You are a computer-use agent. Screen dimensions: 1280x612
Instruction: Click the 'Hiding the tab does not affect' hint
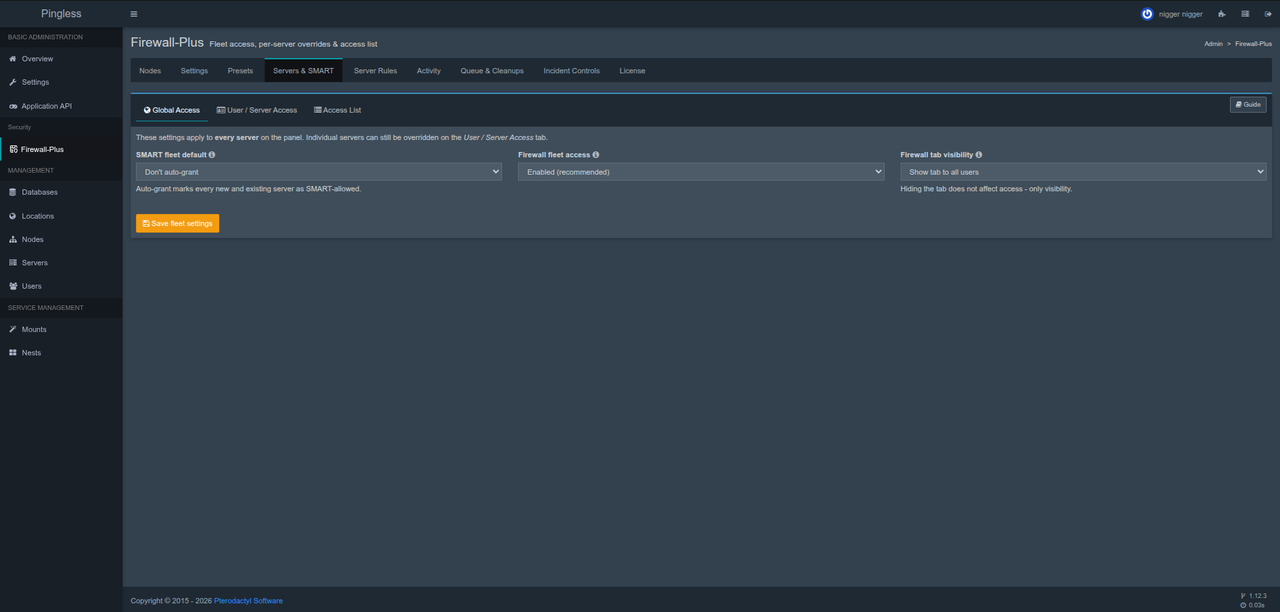point(986,189)
